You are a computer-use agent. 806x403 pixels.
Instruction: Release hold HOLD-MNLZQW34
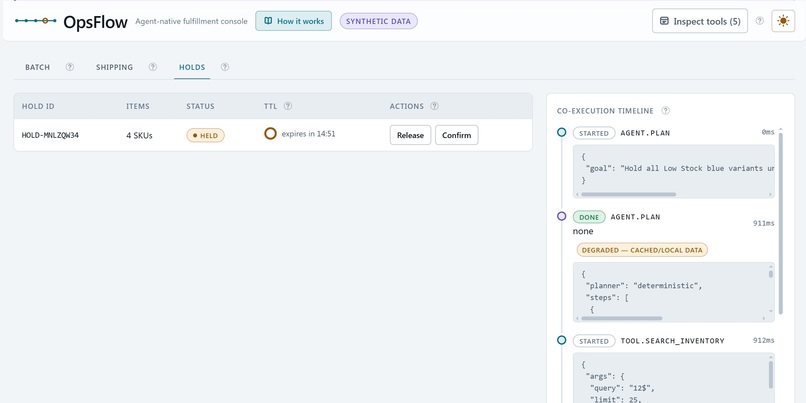410,135
